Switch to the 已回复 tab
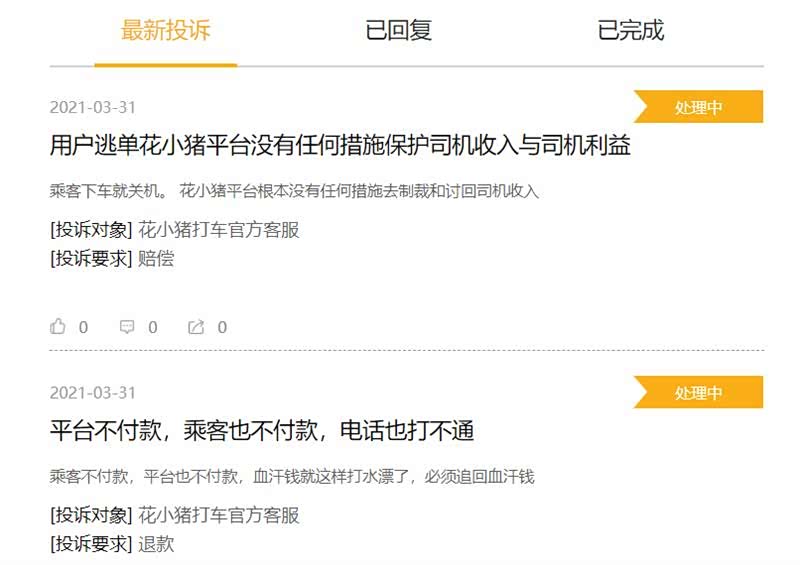The height and width of the screenshot is (565, 800). (x=398, y=30)
